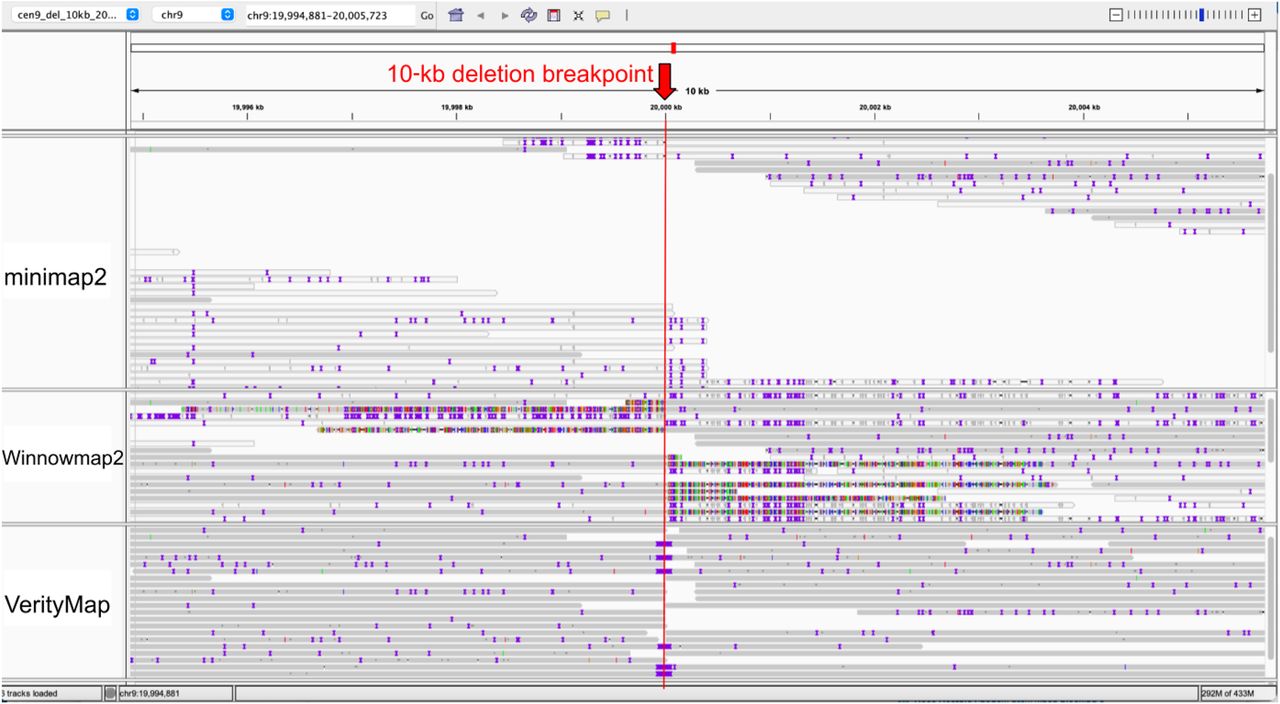
Task: Click the 19,998 kb ruler label
Action: point(457,107)
